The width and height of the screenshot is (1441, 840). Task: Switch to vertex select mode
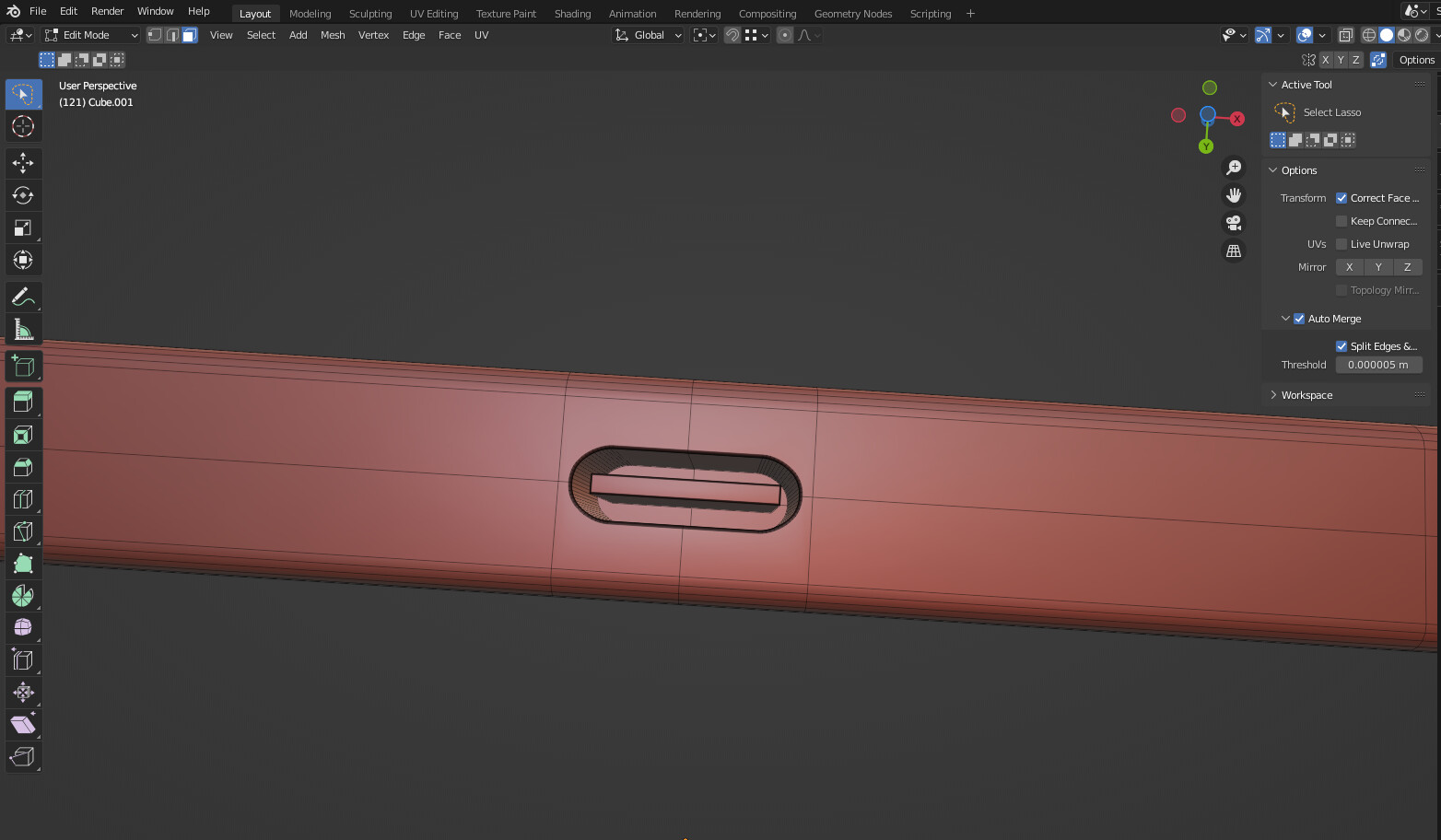pyautogui.click(x=155, y=35)
